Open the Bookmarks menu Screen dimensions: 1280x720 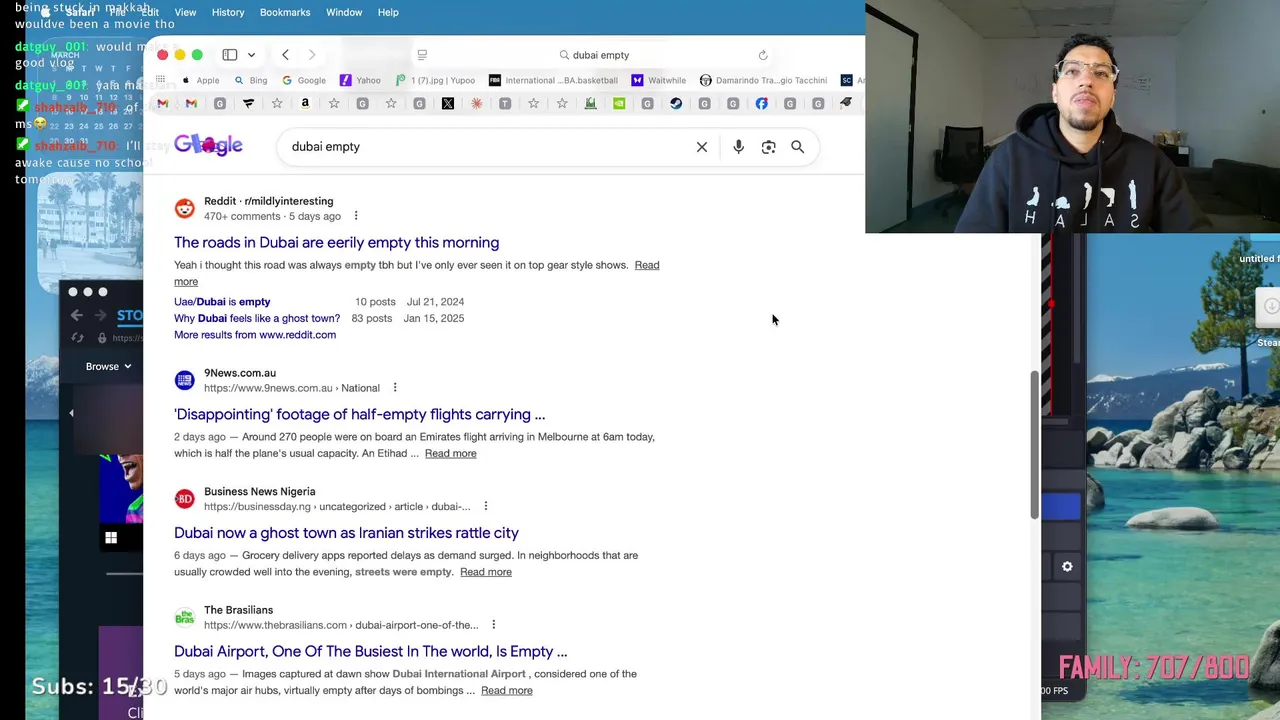click(285, 12)
